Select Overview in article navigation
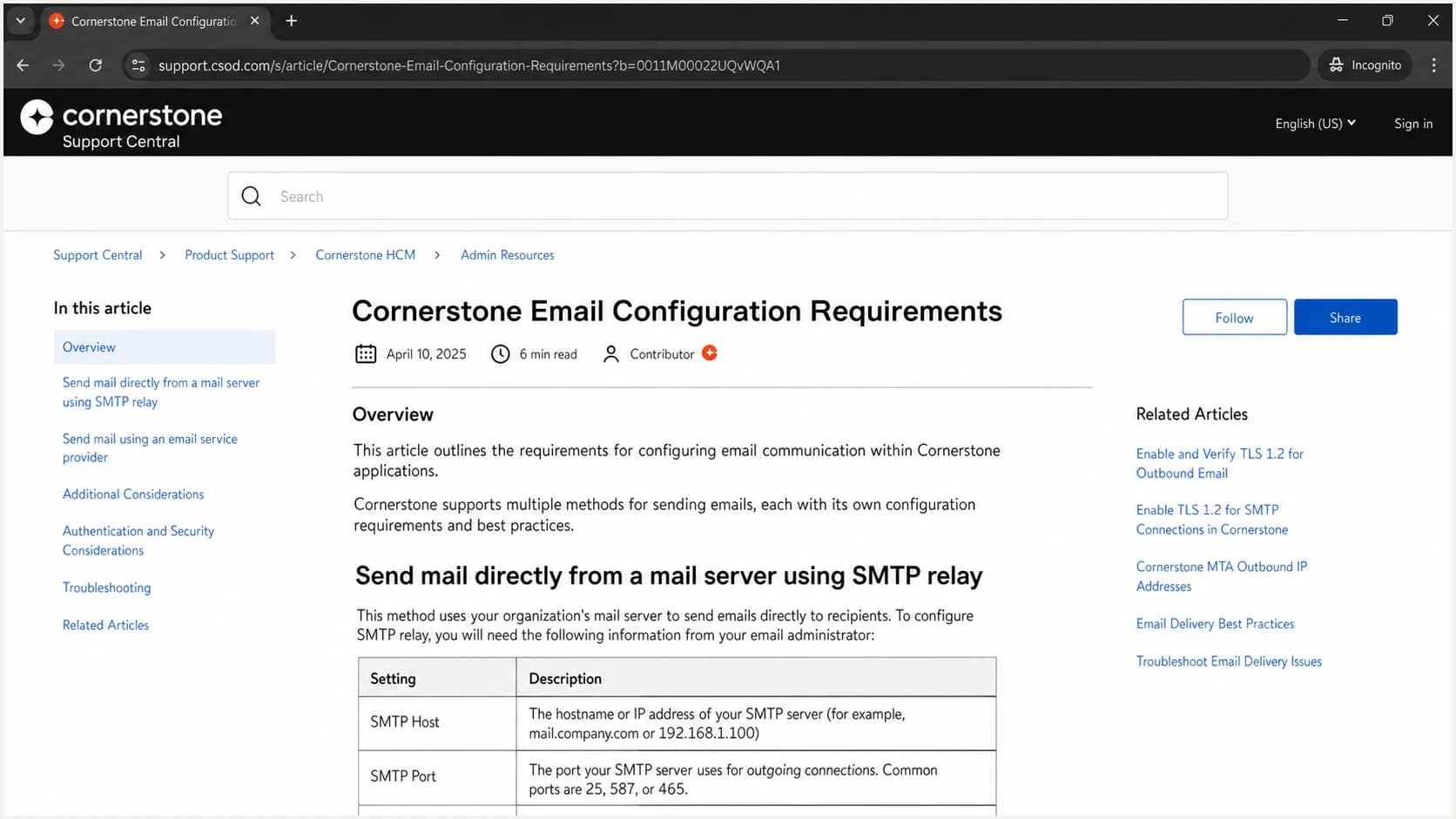This screenshot has height=819, width=1456. [x=164, y=347]
